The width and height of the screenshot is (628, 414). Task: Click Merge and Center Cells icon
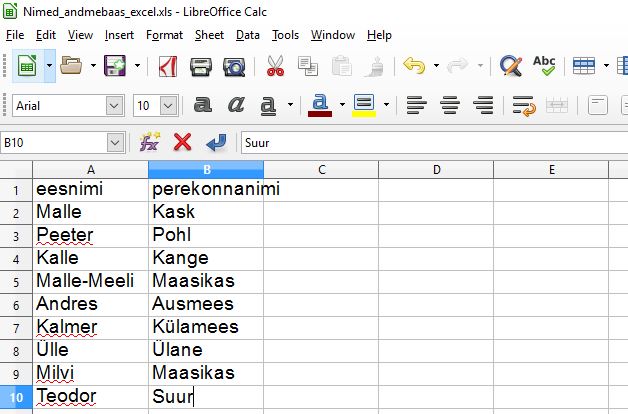pos(557,106)
